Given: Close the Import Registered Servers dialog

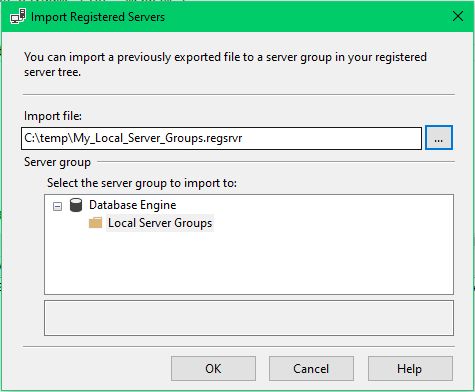Looking at the screenshot, I should click(x=458, y=16).
